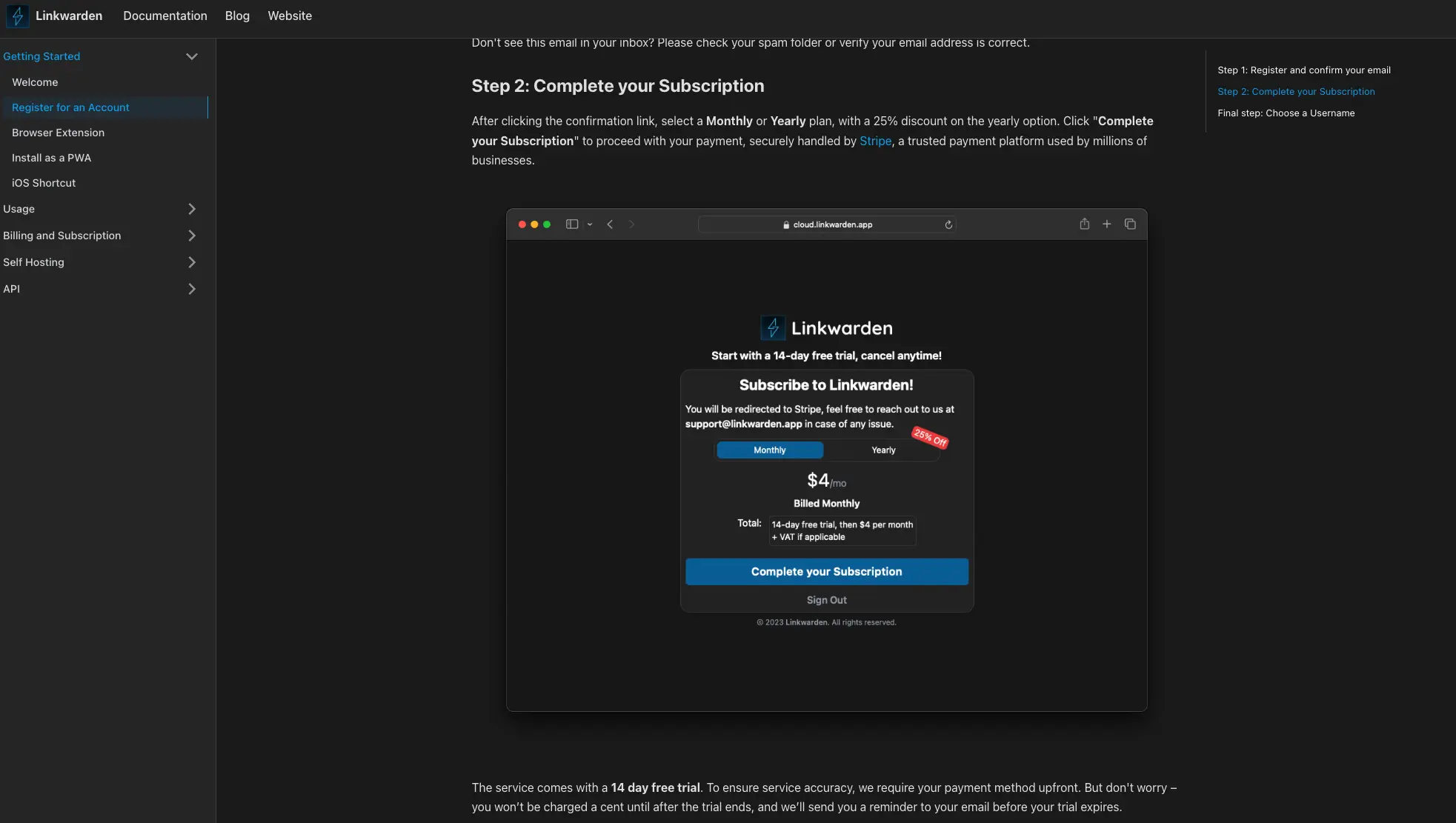
Task: Collapse the Getting Started section
Action: 191,56
